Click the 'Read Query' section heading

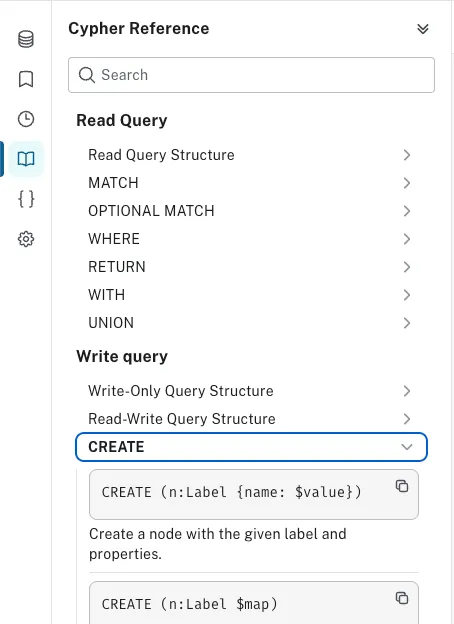[122, 120]
